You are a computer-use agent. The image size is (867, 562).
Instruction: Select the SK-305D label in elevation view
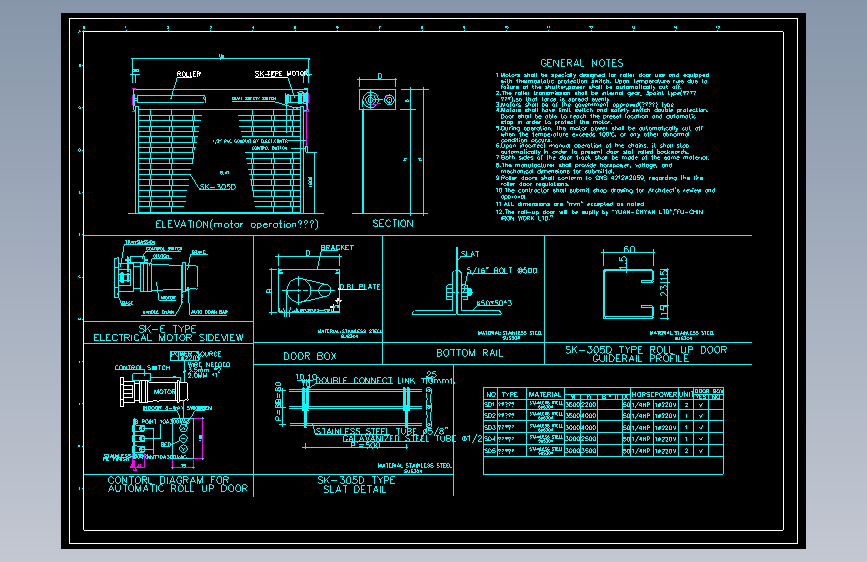click(x=217, y=187)
